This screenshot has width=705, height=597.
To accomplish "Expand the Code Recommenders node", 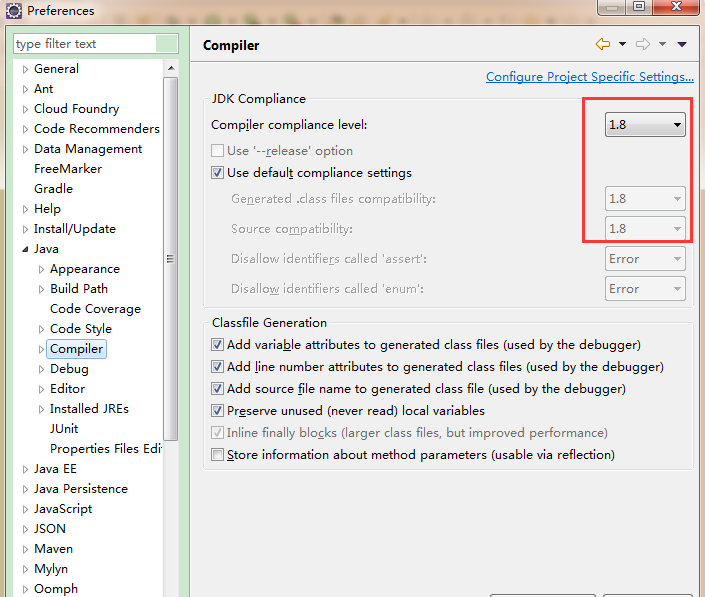I will click(25, 129).
